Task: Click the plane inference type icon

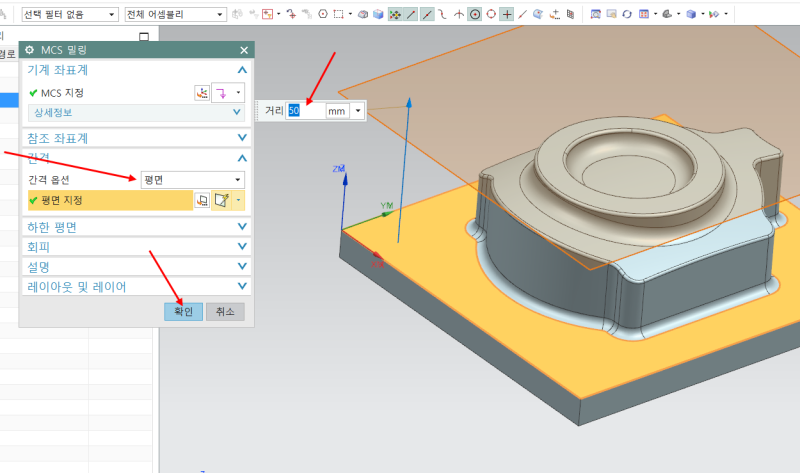Action: tap(222, 201)
